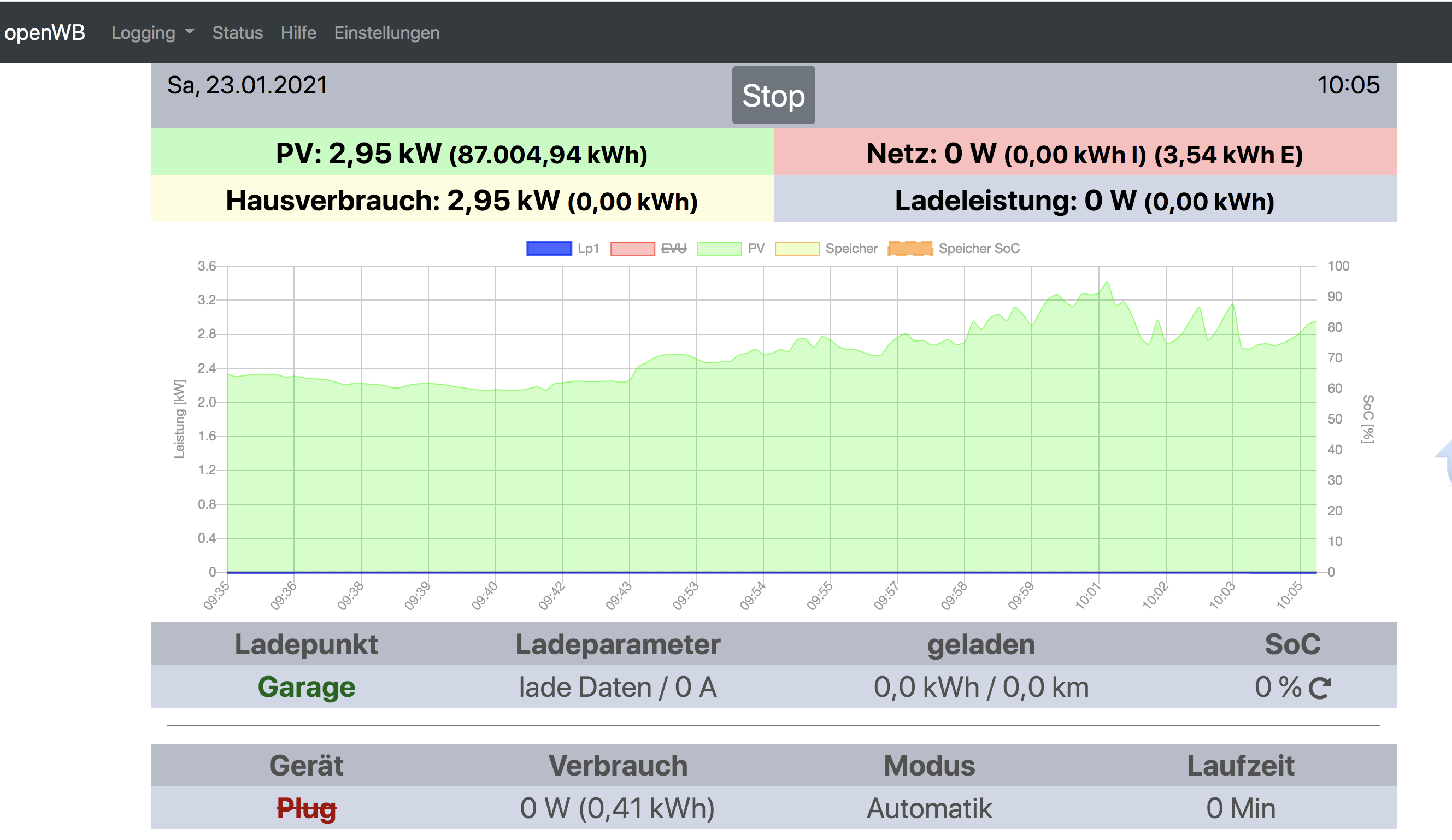Go to Einstellungen page
This screenshot has width=1452, height=840.
(x=386, y=33)
